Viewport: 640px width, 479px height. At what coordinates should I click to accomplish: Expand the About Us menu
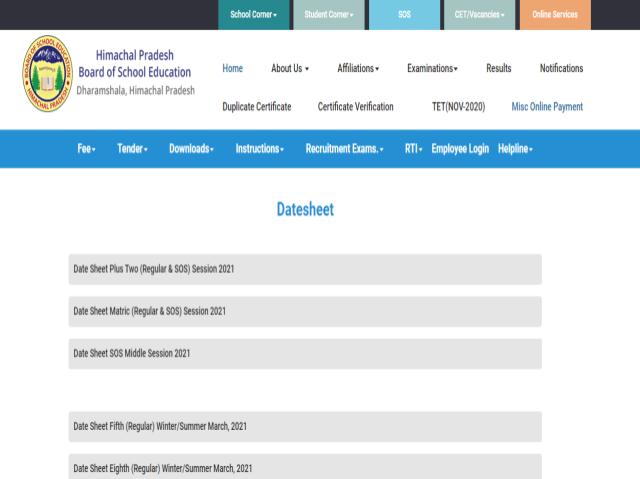(290, 68)
